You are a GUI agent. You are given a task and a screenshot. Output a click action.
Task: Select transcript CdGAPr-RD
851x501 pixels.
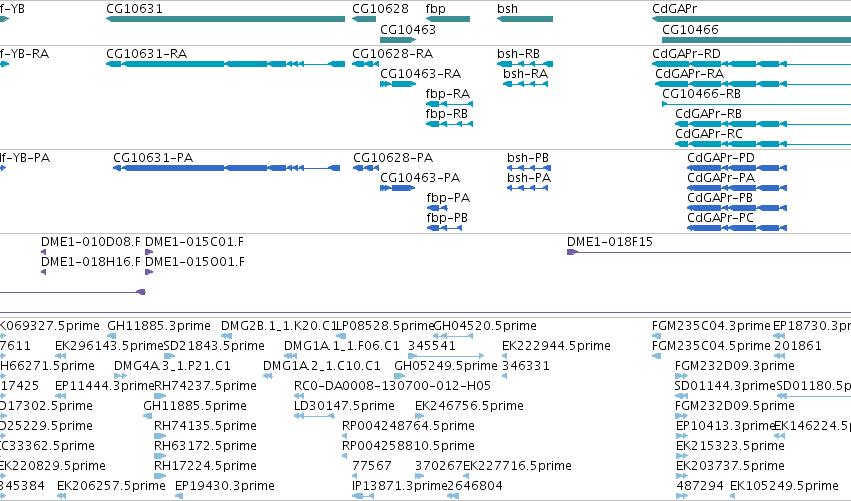(x=751, y=64)
